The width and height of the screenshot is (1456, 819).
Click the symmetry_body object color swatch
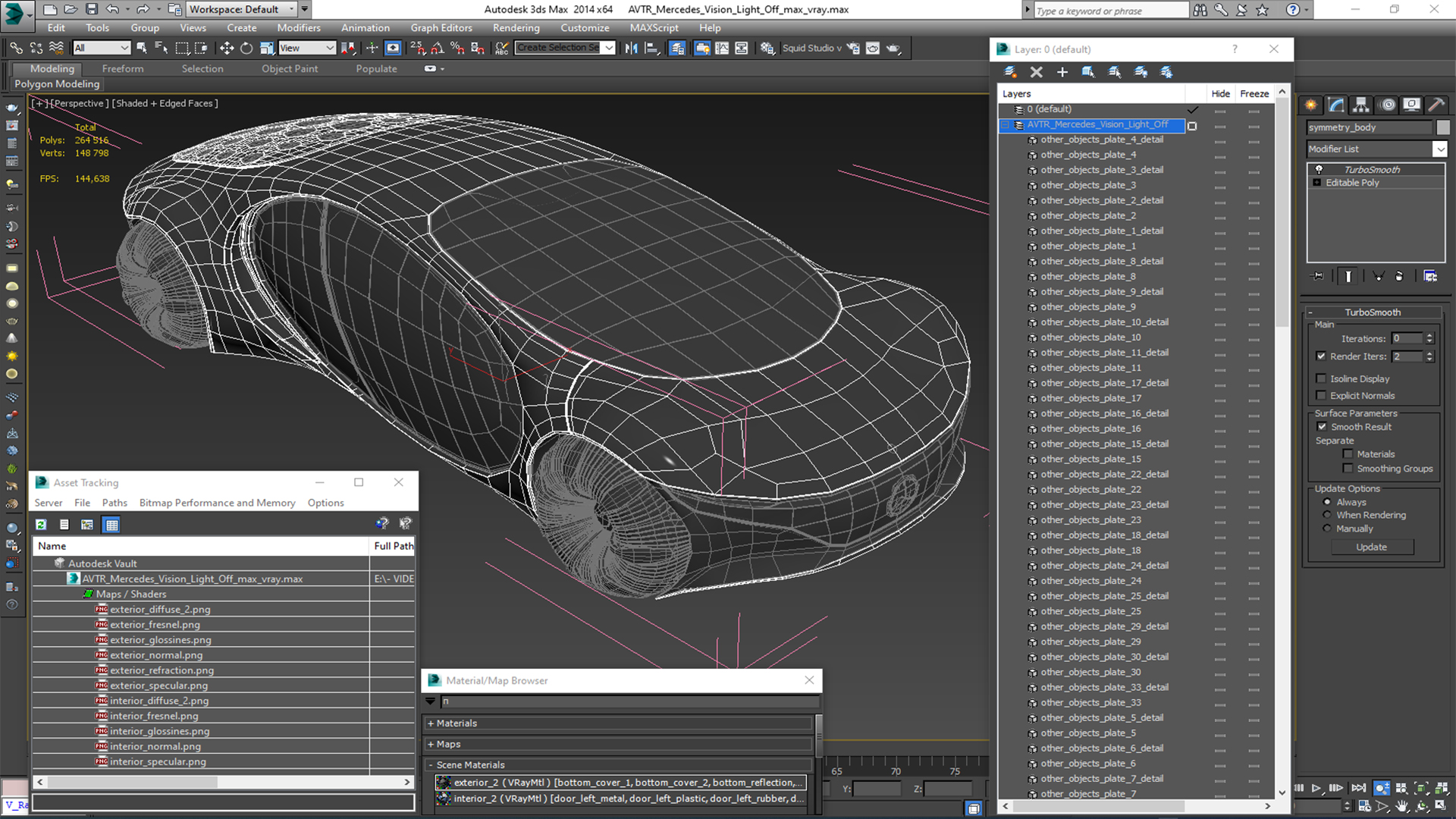tap(1442, 127)
